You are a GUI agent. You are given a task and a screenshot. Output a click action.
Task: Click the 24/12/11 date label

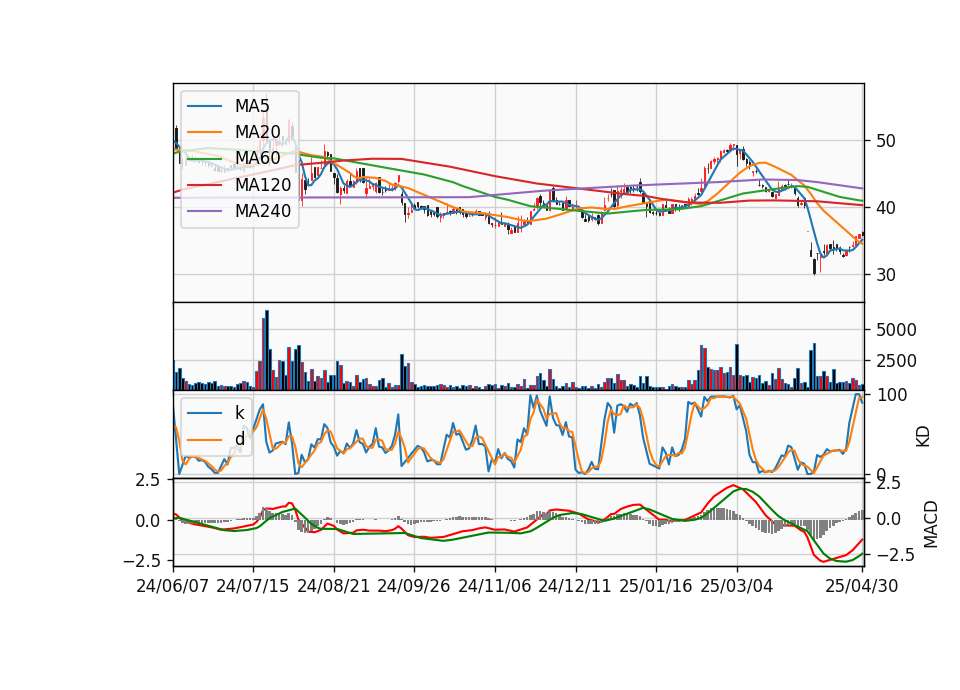[x=575, y=586]
